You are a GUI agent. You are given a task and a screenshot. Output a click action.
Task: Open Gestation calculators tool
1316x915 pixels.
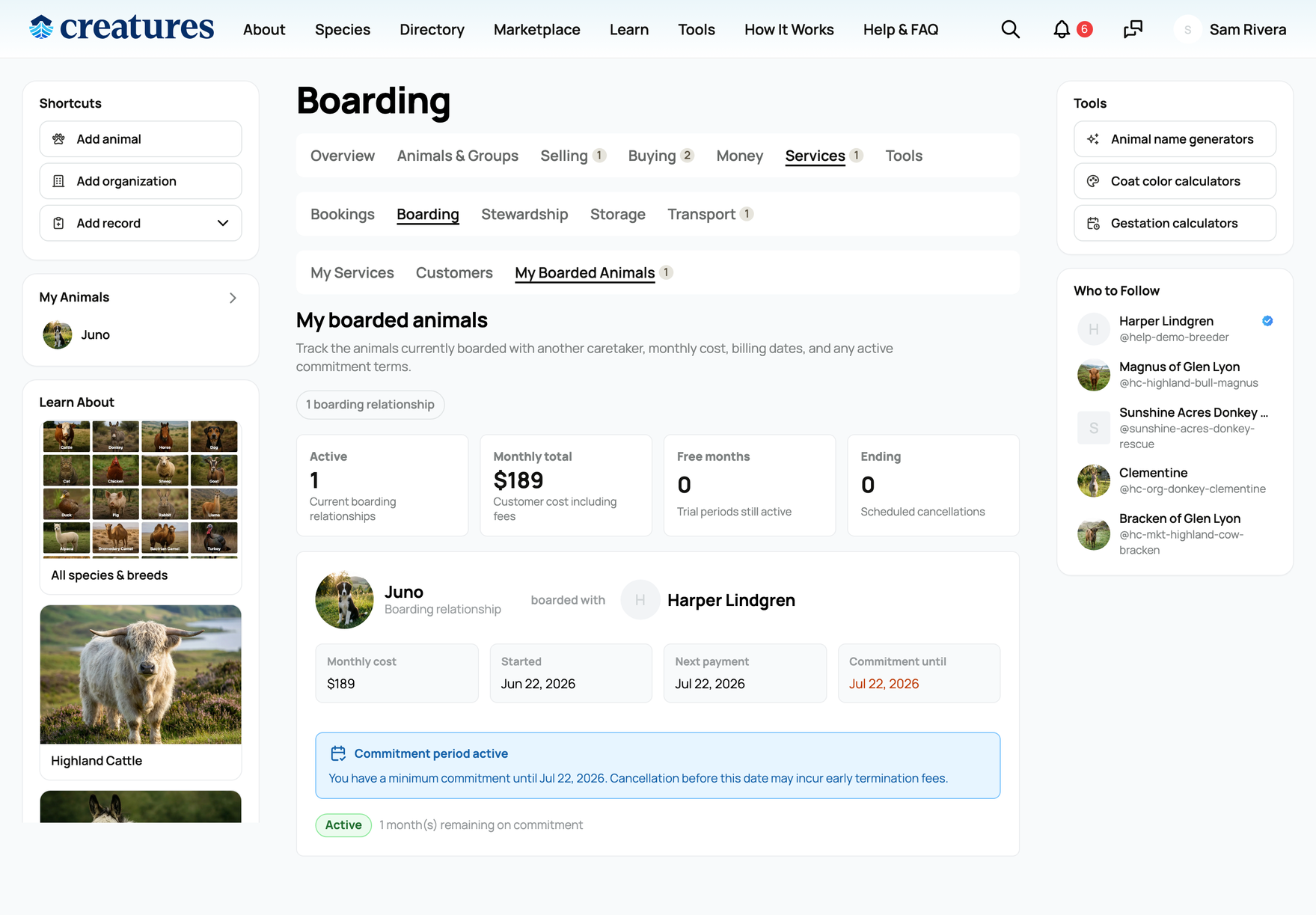click(x=1175, y=223)
